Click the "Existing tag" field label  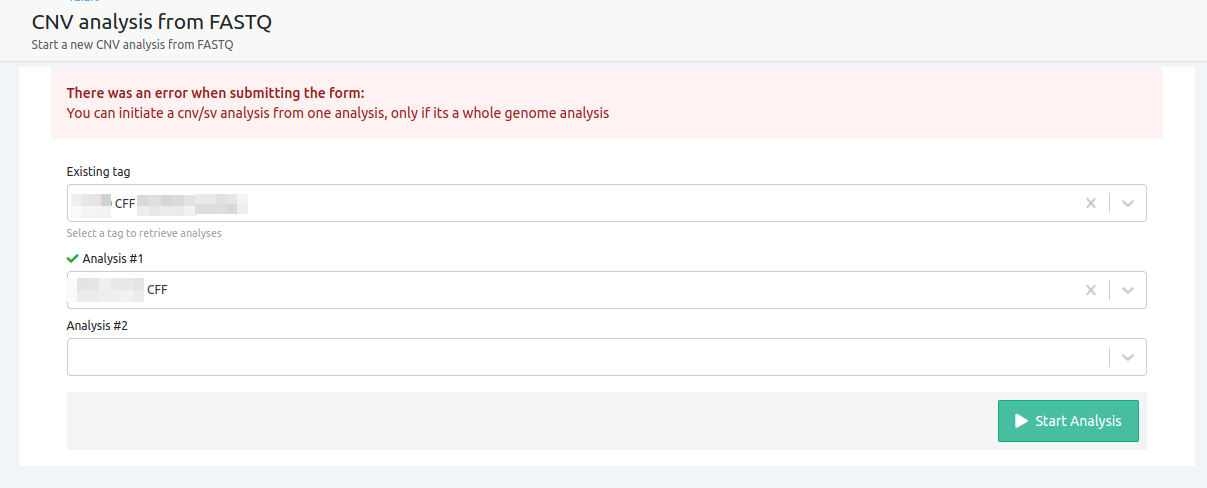pyautogui.click(x=98, y=172)
